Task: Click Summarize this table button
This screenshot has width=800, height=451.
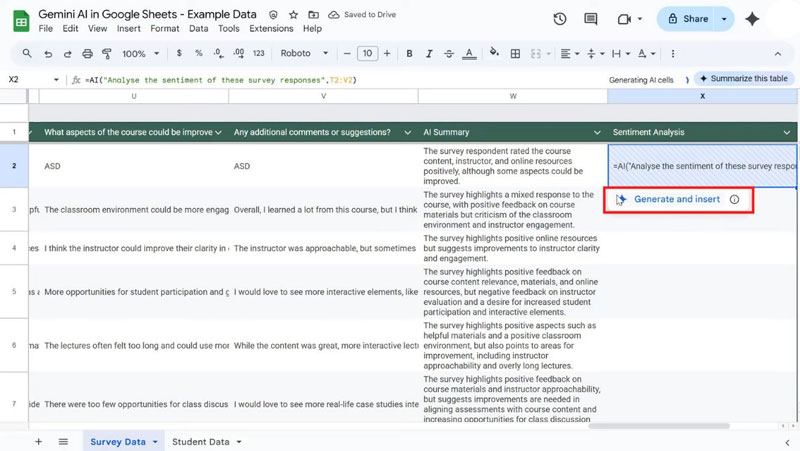Action: 743,78
